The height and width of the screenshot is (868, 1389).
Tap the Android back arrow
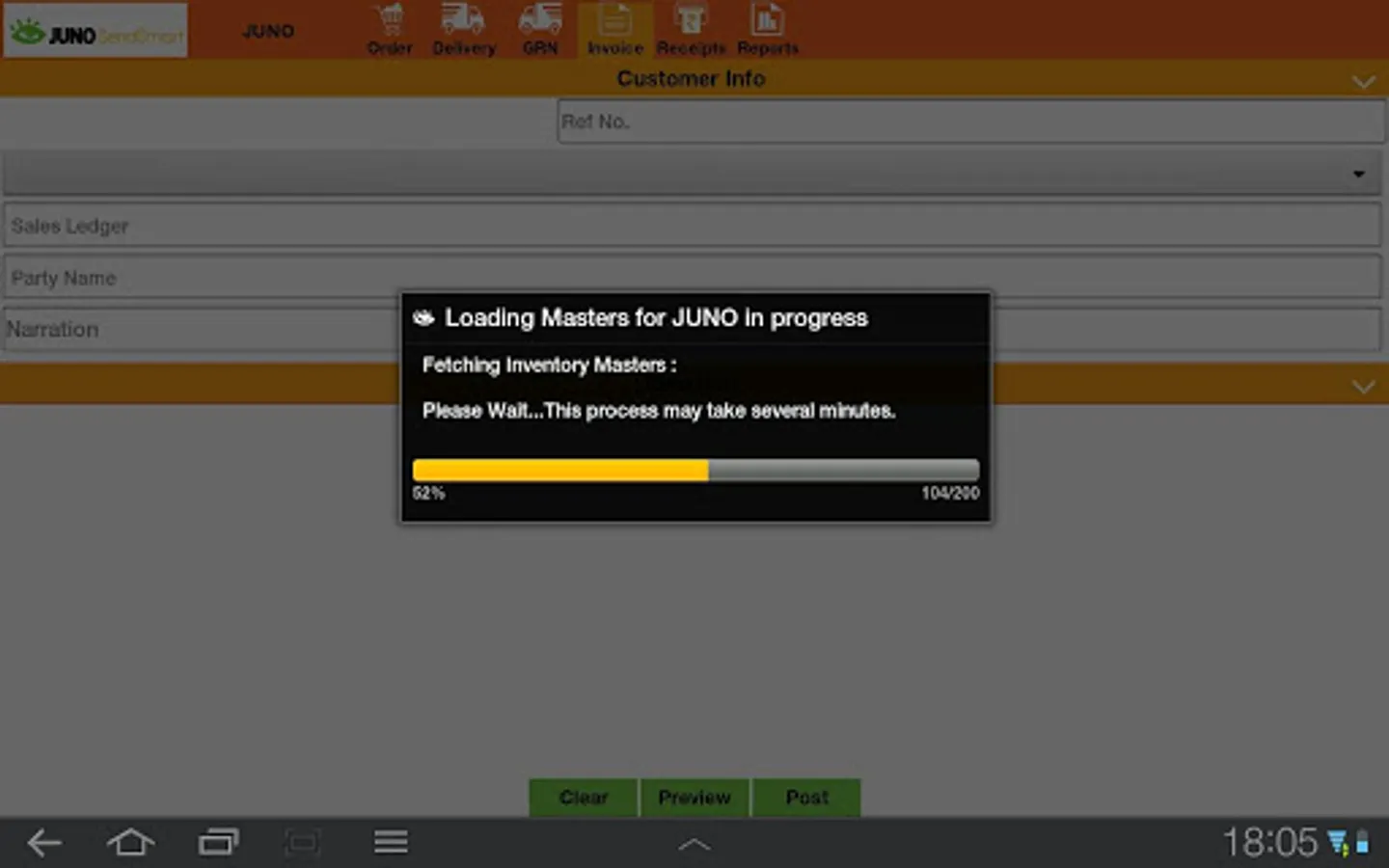(44, 843)
